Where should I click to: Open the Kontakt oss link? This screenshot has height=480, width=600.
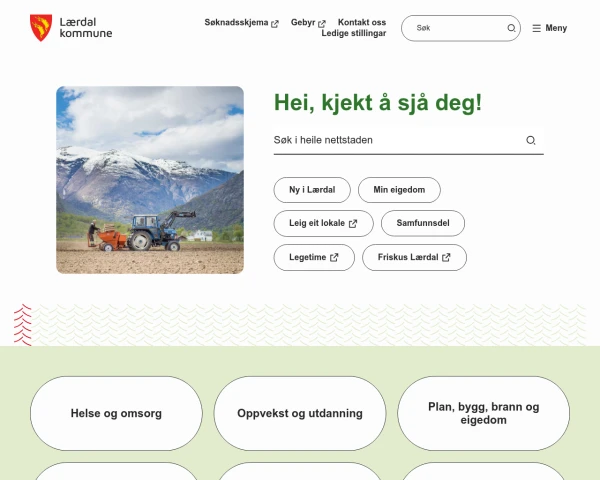[x=362, y=22]
